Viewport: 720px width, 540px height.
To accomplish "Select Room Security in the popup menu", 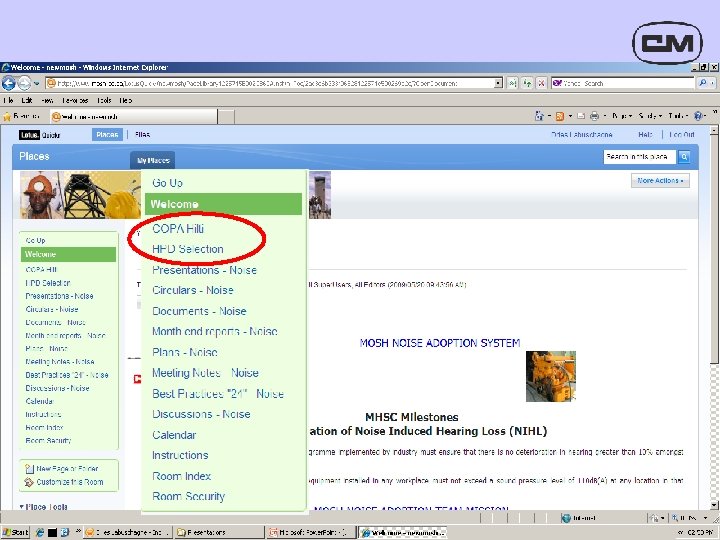I will 189,496.
